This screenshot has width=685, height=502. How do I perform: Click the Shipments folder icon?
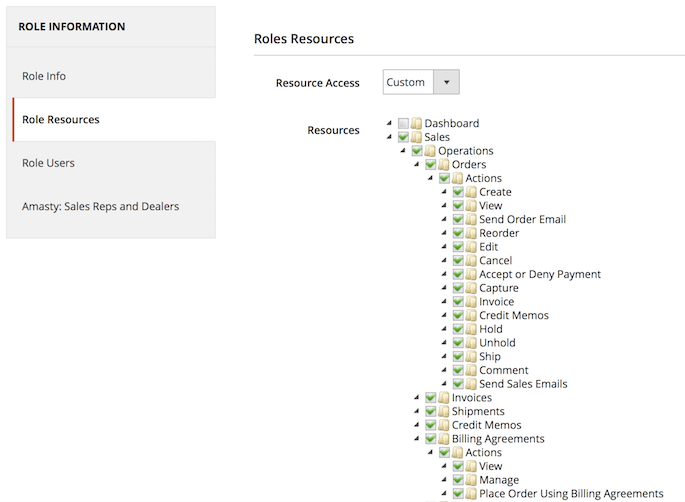(444, 411)
